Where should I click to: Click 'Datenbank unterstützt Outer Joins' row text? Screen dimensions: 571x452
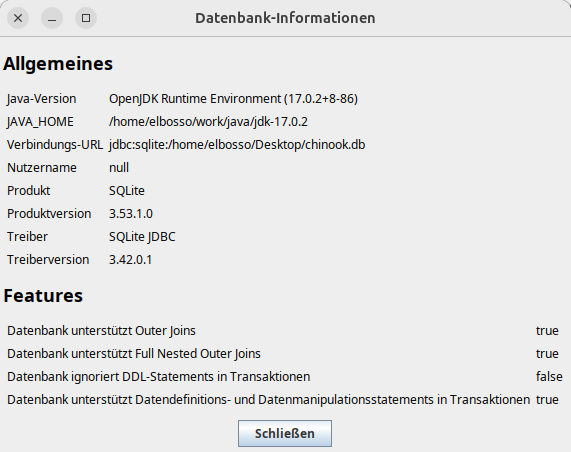click(101, 330)
